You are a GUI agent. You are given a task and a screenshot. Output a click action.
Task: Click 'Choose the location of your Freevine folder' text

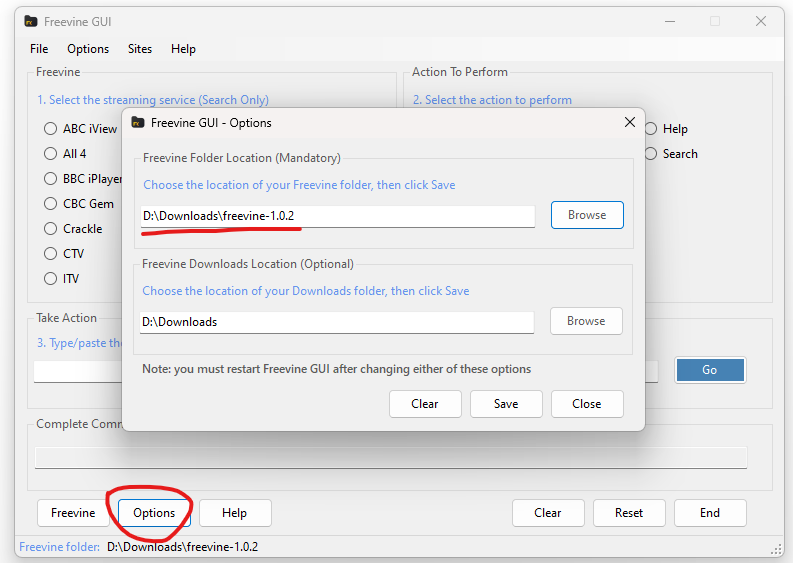299,185
